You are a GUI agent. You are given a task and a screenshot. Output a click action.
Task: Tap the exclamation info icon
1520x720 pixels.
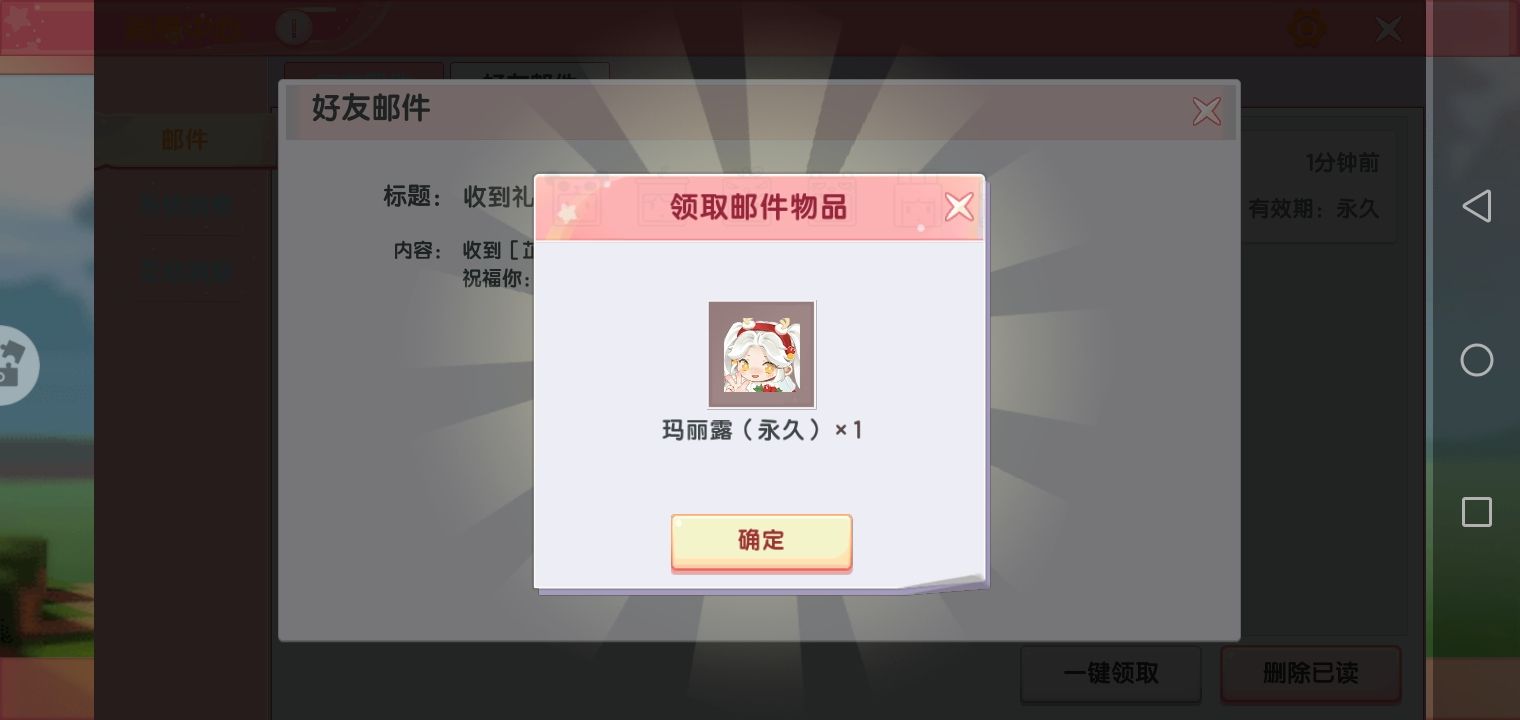294,28
